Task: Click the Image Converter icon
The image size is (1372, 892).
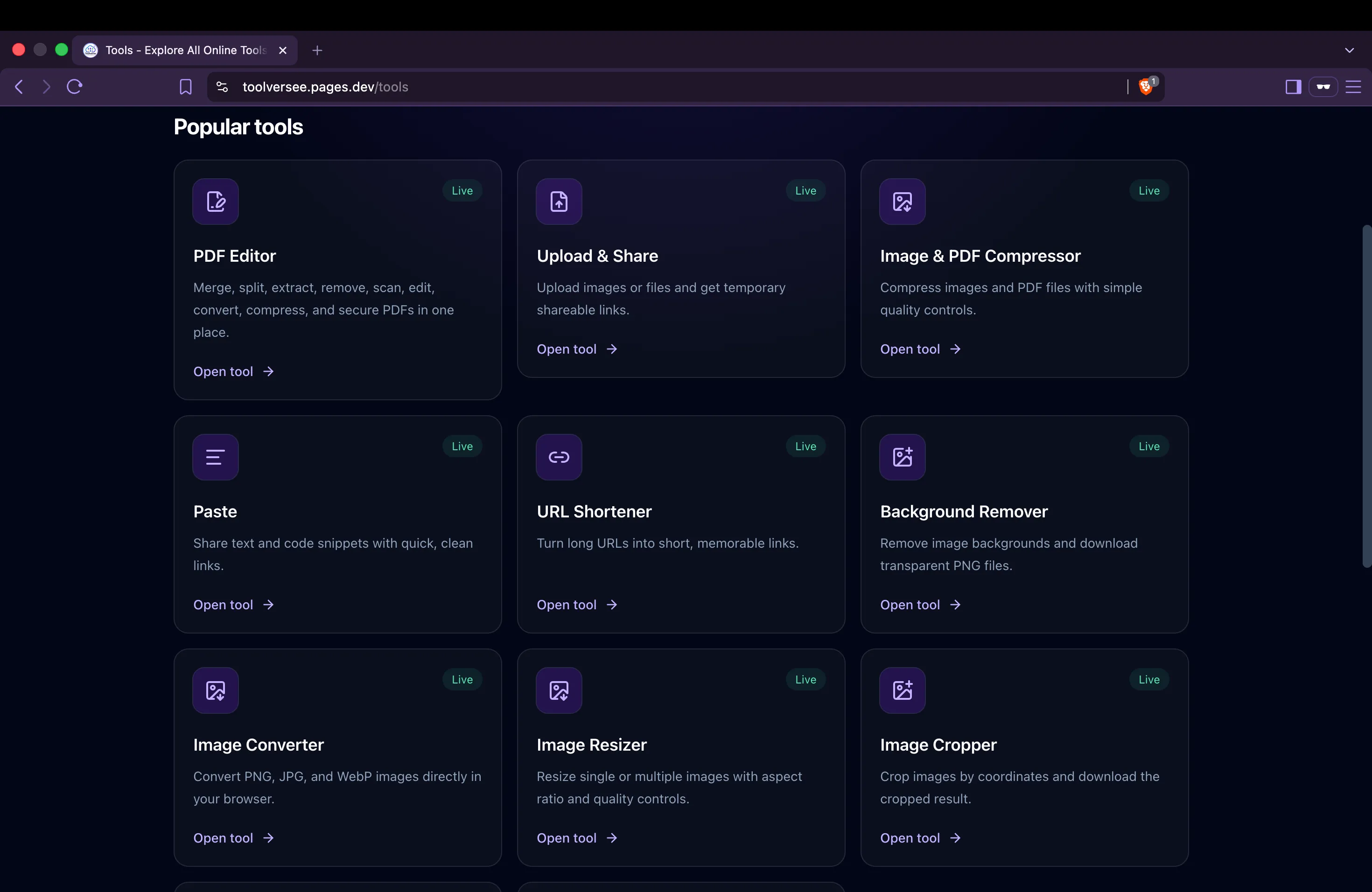Action: 216,690
